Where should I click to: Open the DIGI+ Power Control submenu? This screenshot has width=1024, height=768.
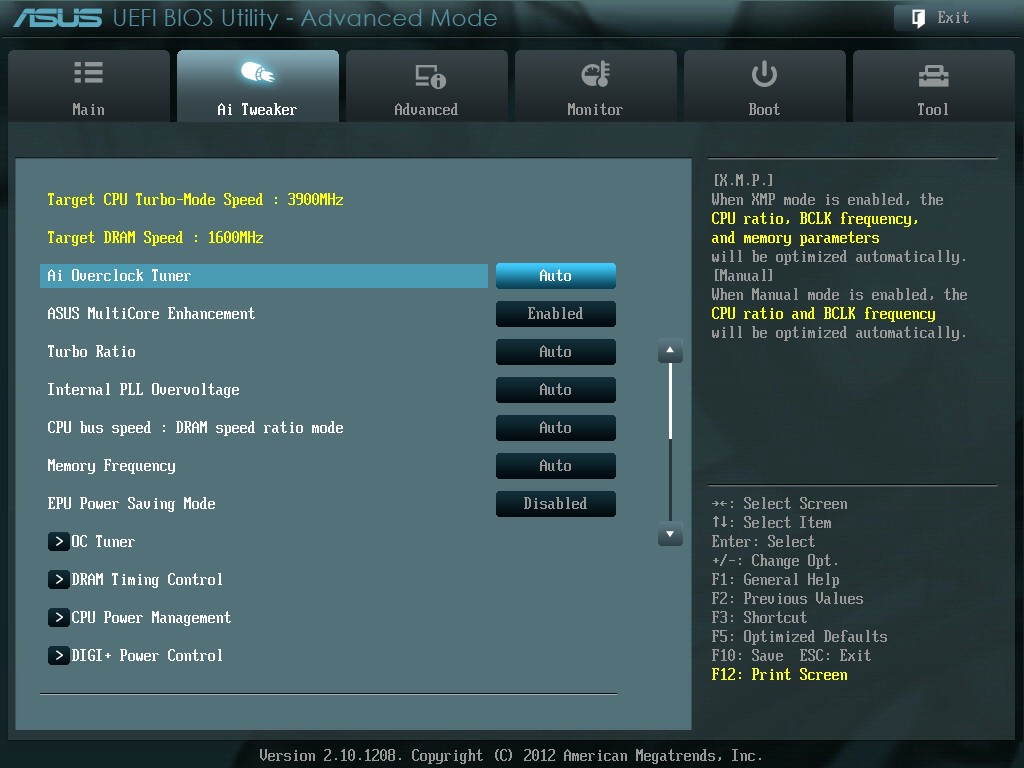click(x=147, y=656)
